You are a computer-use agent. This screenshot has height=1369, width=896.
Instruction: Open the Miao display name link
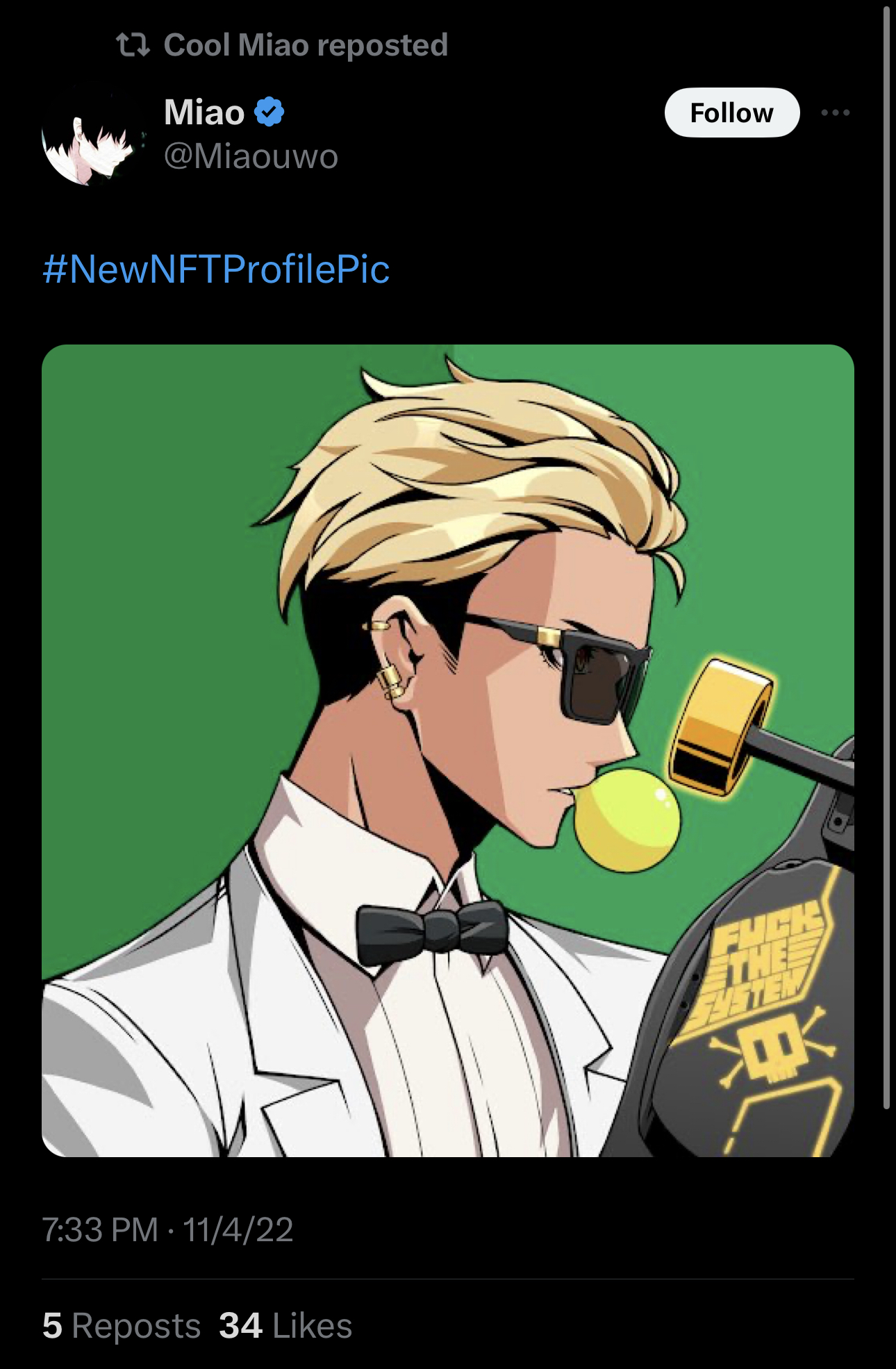pos(204,112)
